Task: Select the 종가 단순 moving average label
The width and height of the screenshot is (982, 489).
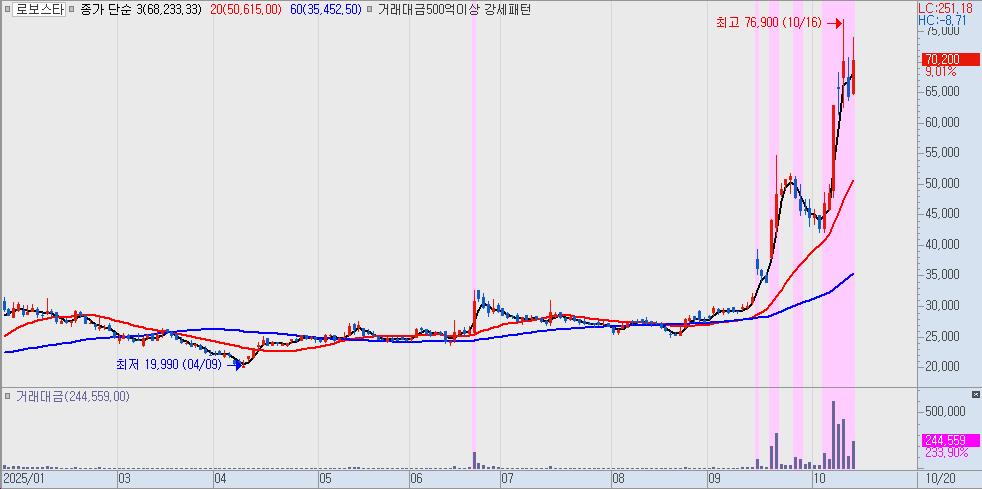Action: pyautogui.click(x=106, y=11)
